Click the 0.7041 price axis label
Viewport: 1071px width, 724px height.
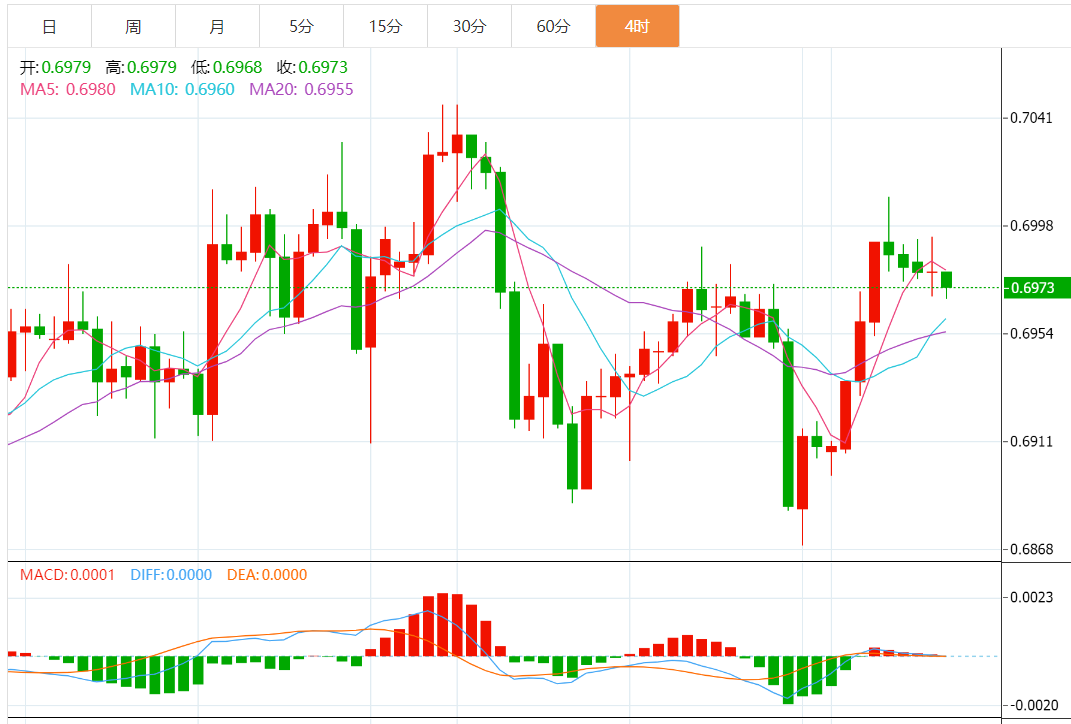[x=1031, y=117]
